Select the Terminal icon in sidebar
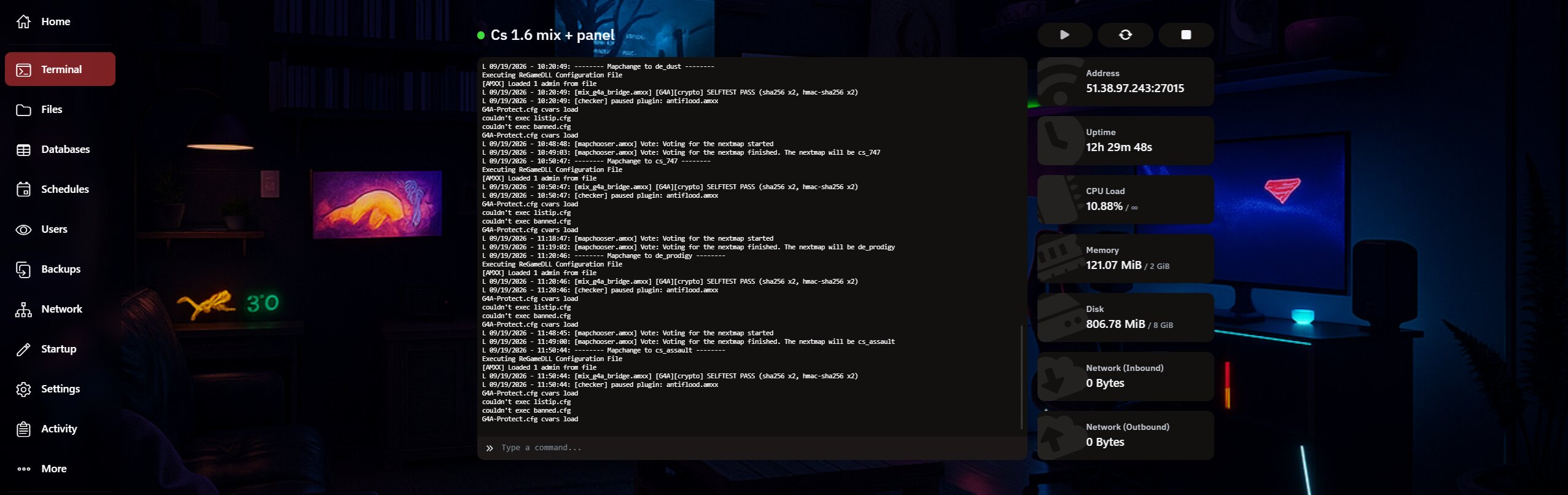 point(23,70)
